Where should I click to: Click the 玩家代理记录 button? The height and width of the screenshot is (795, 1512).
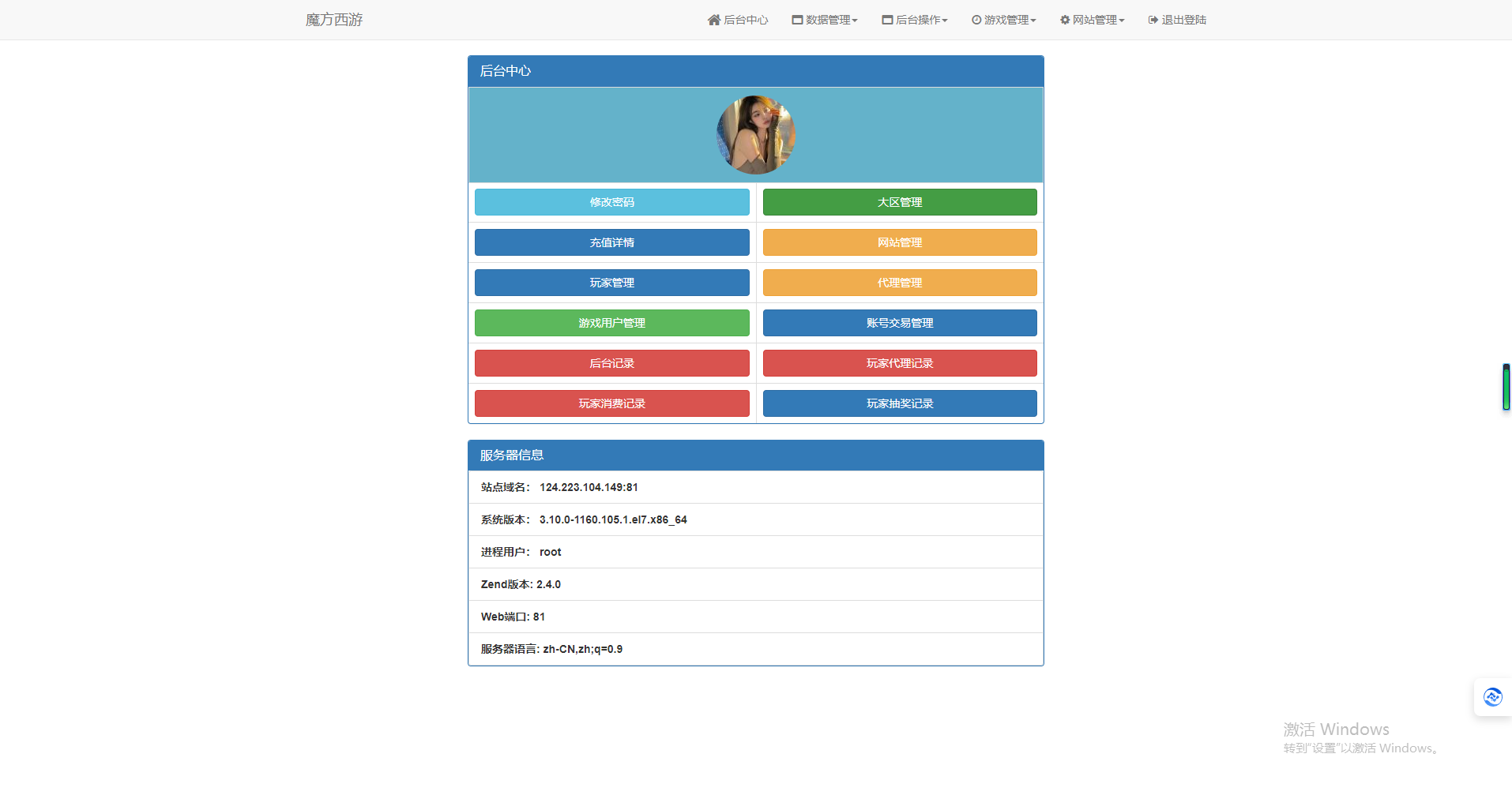[900, 363]
